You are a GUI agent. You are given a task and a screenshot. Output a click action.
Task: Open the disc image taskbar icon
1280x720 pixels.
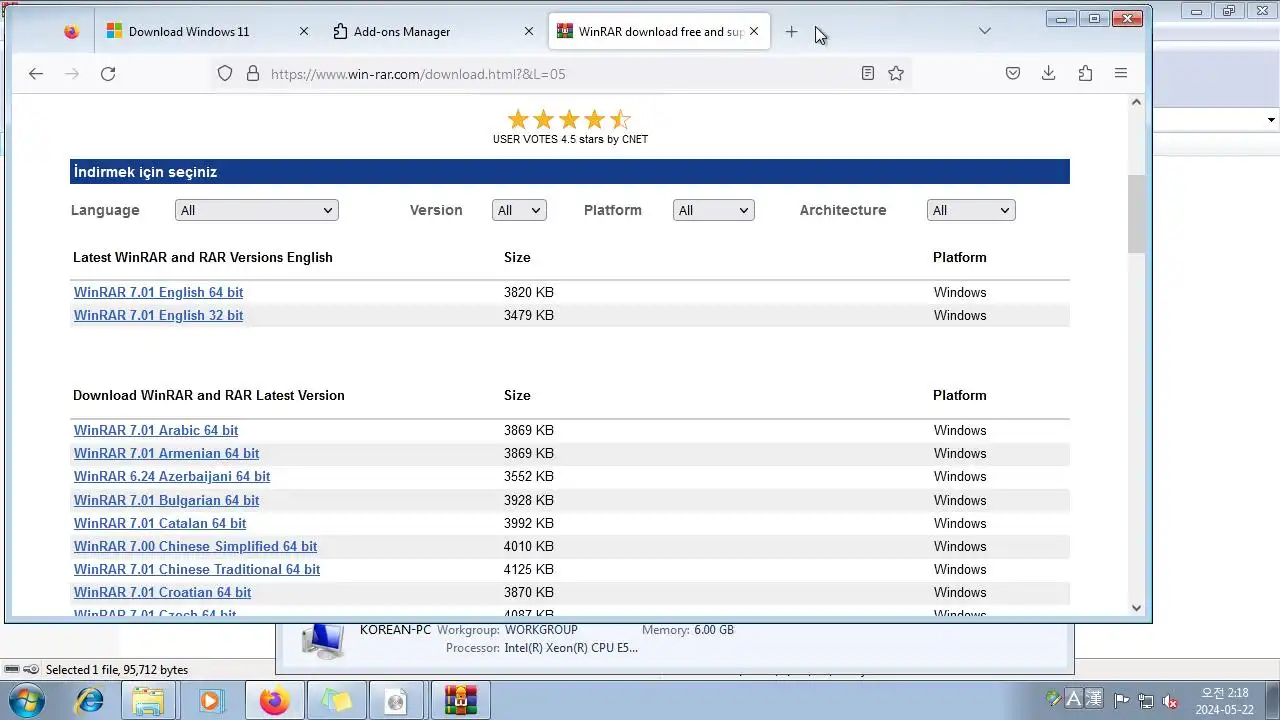point(397,701)
